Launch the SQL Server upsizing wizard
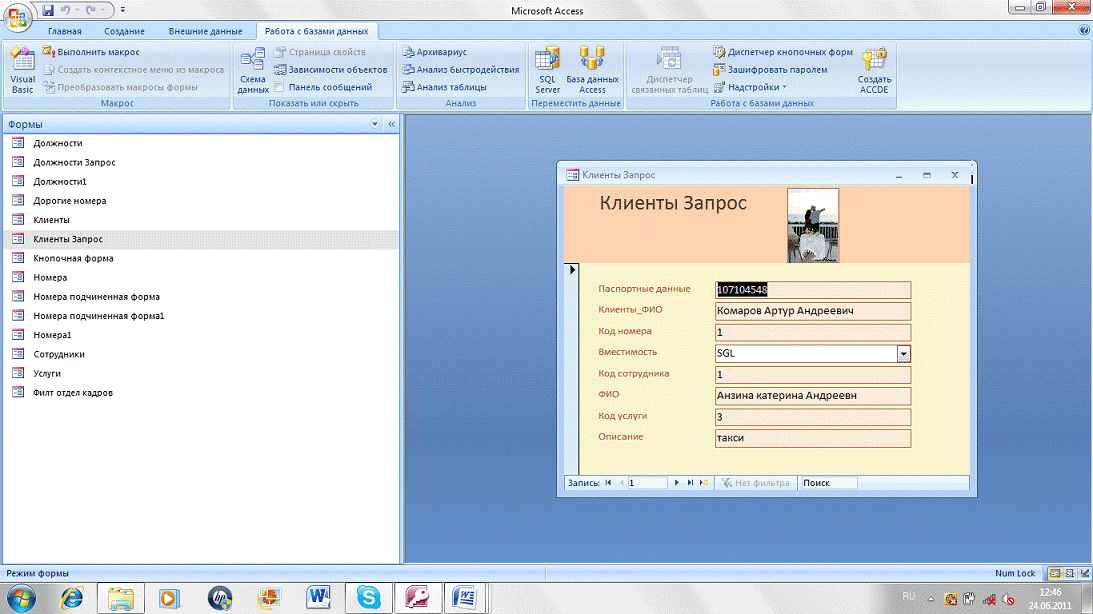 pyautogui.click(x=547, y=70)
